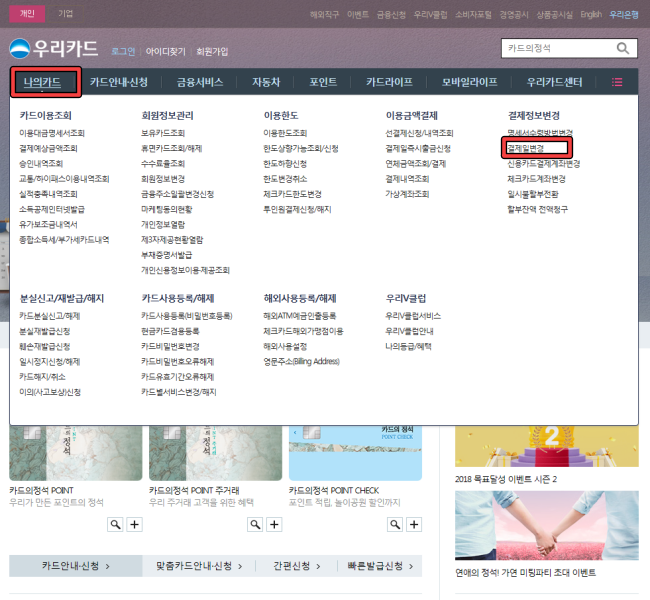Open the 카드의정석 POINT card thumbnail

coord(75,453)
